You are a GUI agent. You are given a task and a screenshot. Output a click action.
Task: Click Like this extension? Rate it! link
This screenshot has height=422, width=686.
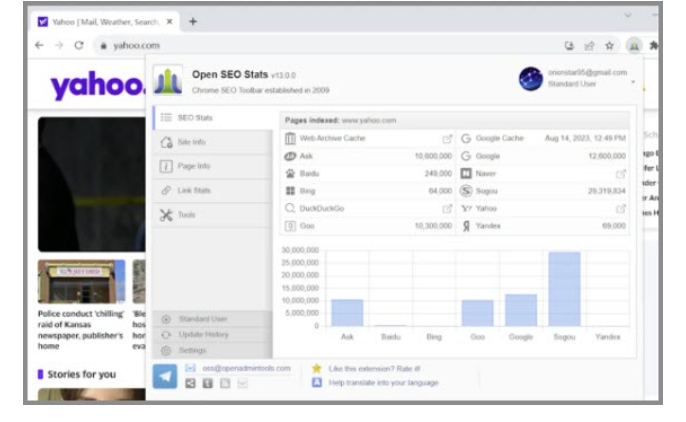(374, 369)
